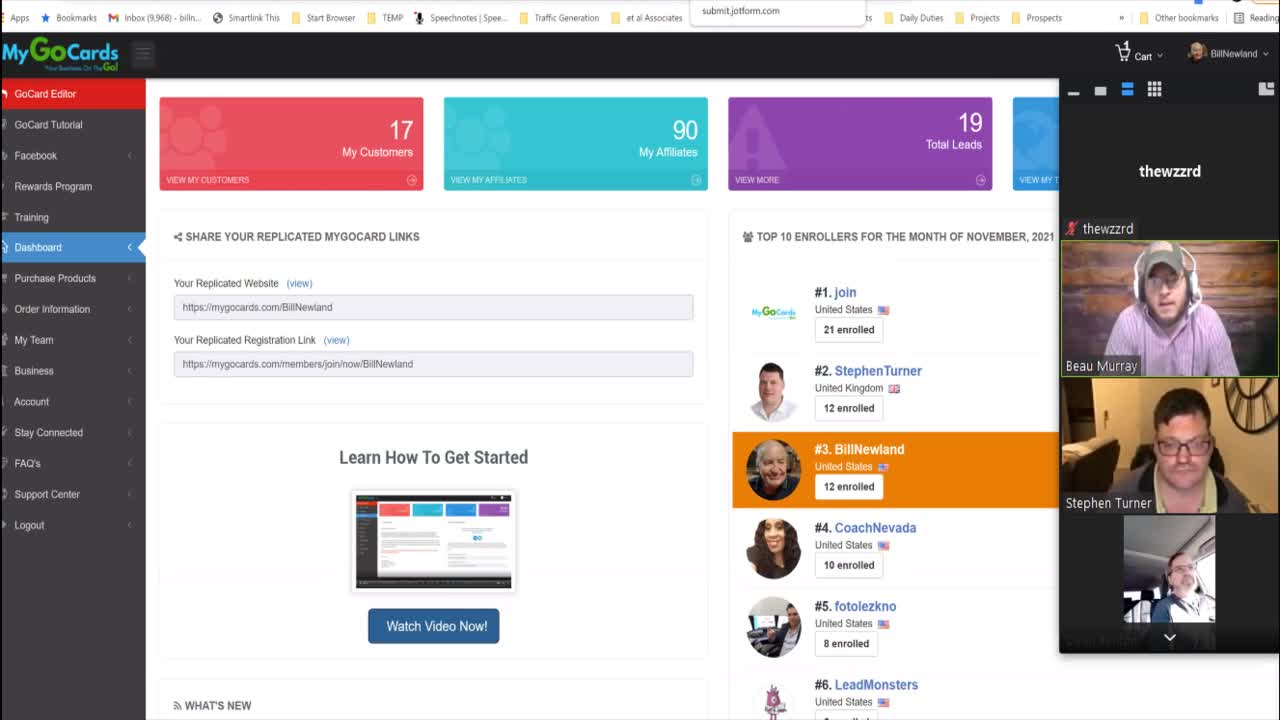Screen dimensions: 1280x720
Task: Open GoCard Tutorial in sidebar
Action: tap(72, 125)
